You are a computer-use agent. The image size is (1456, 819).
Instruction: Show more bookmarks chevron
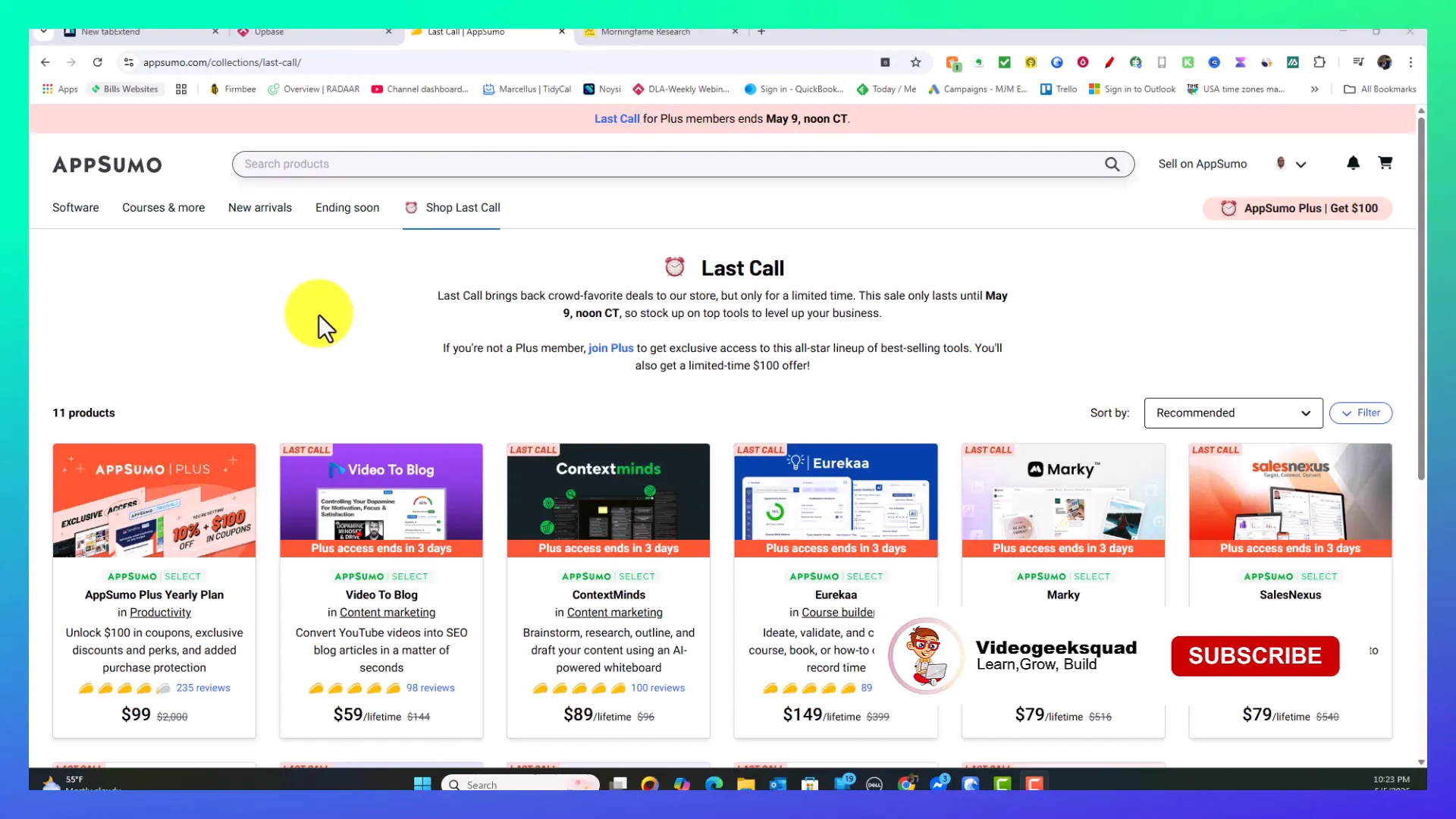point(1314,89)
